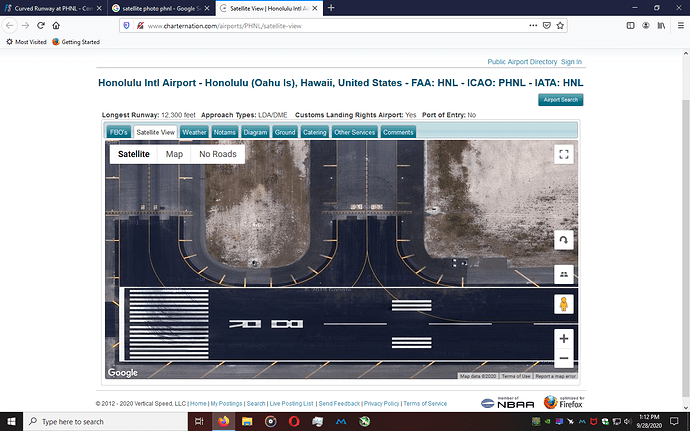Open the Comments tab
Image resolution: width=690 pixels, height=431 pixels.
398,132
